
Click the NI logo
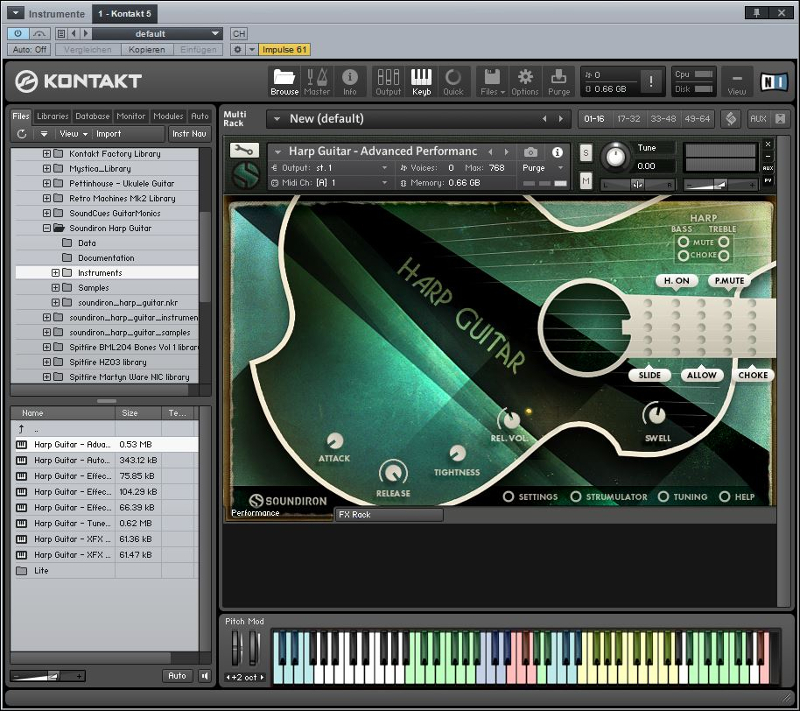(x=772, y=82)
